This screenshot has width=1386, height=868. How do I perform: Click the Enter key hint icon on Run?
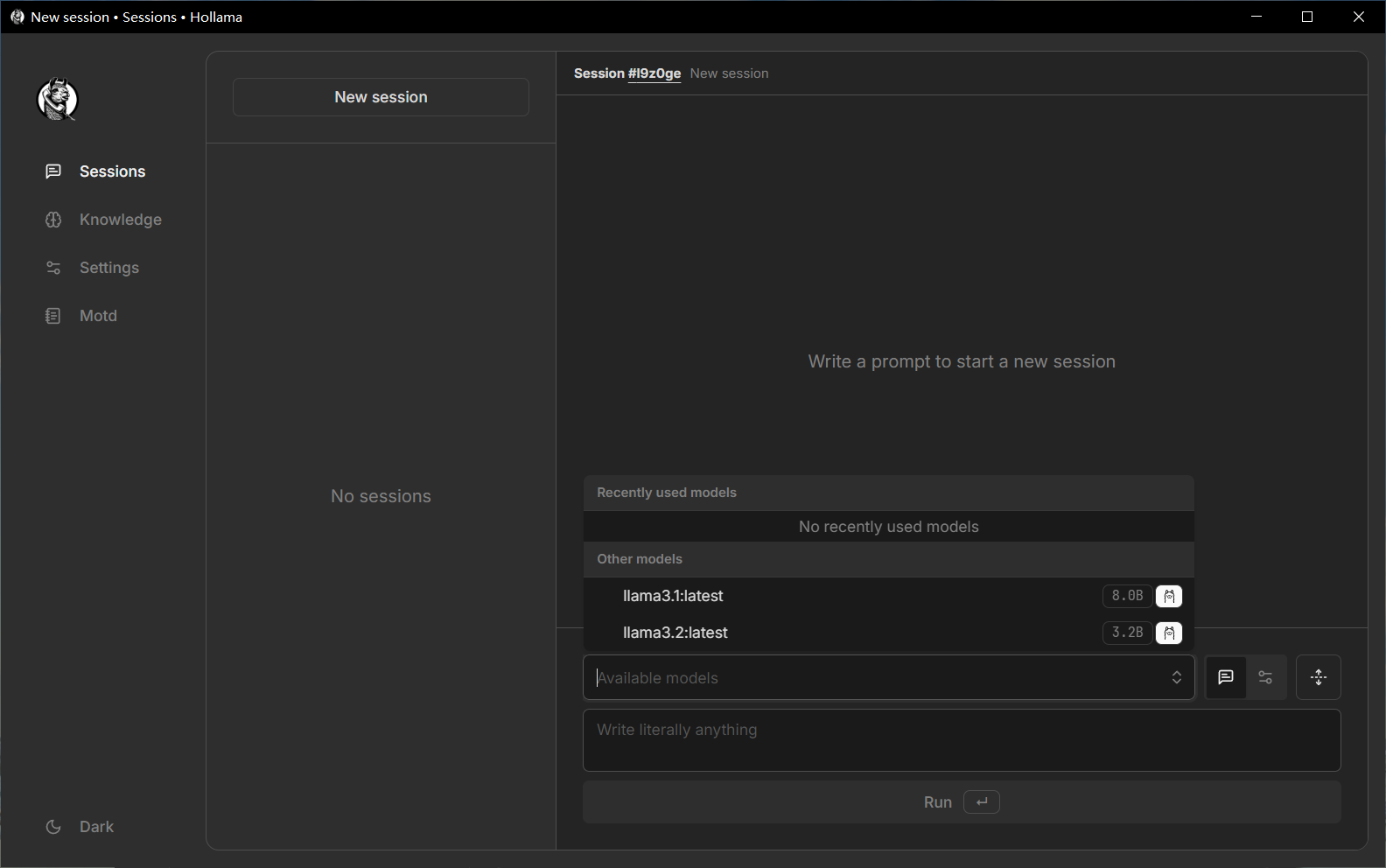click(982, 802)
